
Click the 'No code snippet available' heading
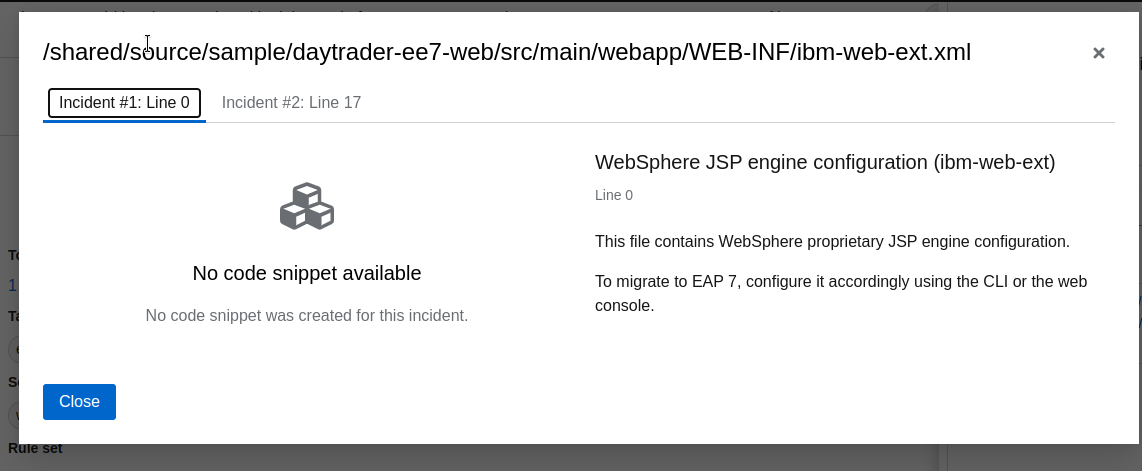pyautogui.click(x=307, y=273)
